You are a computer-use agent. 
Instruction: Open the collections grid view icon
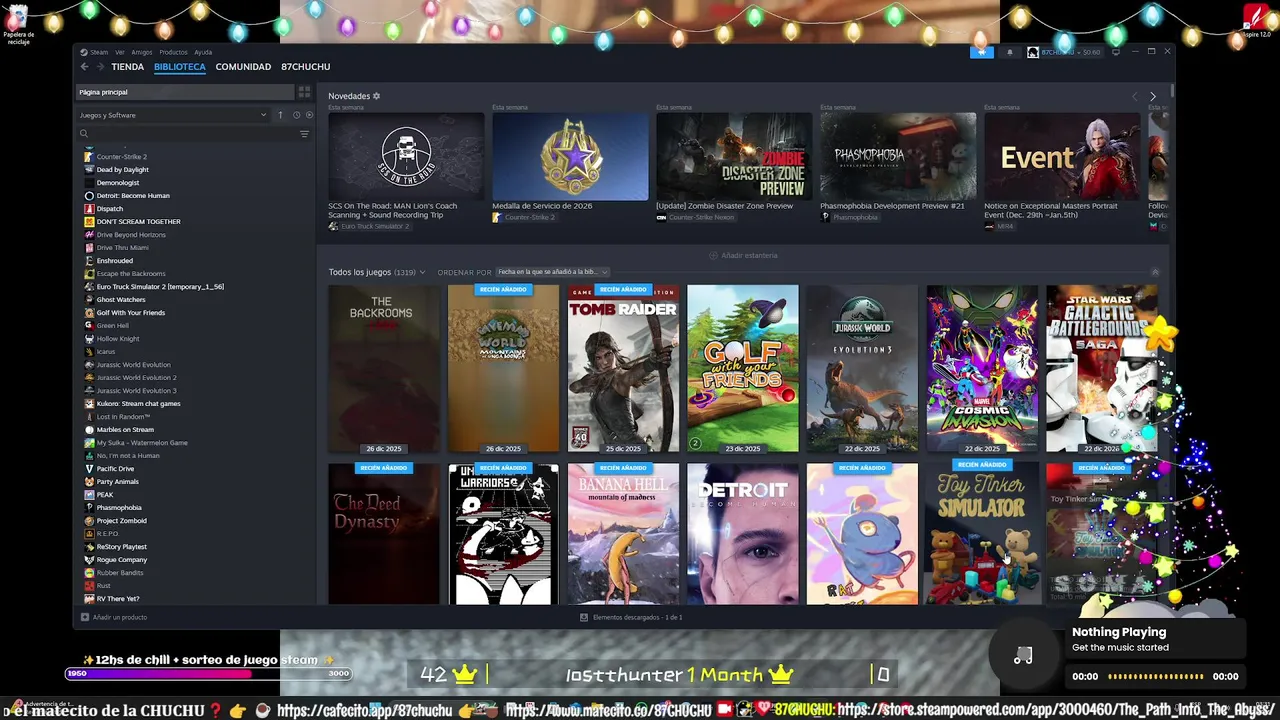click(x=304, y=92)
